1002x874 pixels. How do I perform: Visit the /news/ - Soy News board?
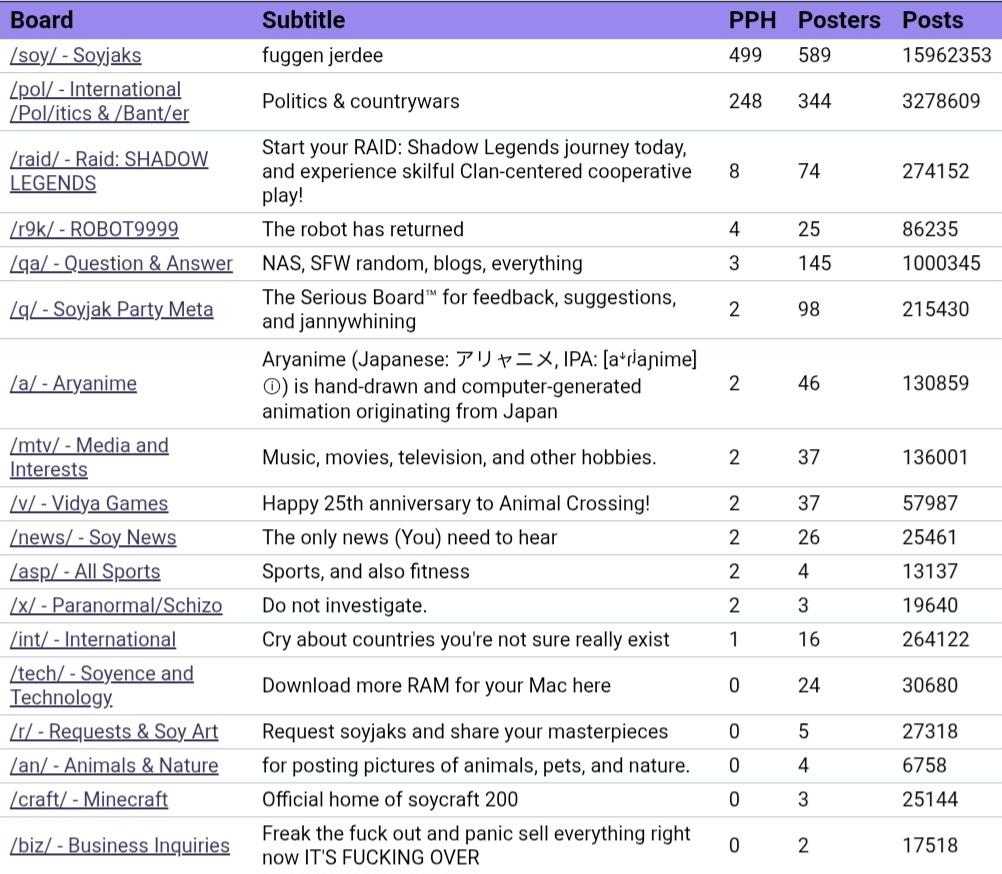click(x=93, y=537)
